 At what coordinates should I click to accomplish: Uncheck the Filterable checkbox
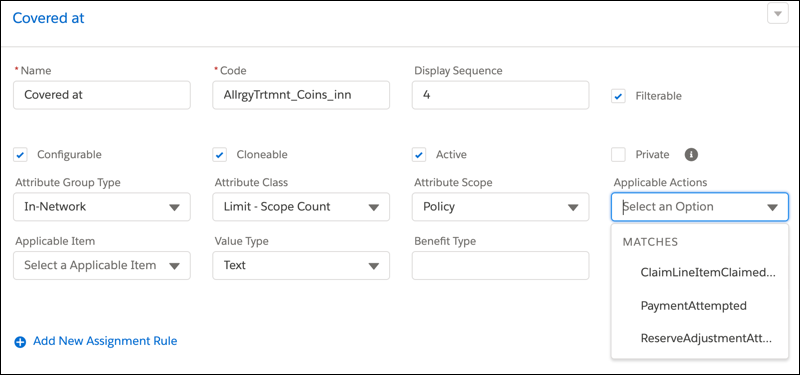tap(618, 96)
